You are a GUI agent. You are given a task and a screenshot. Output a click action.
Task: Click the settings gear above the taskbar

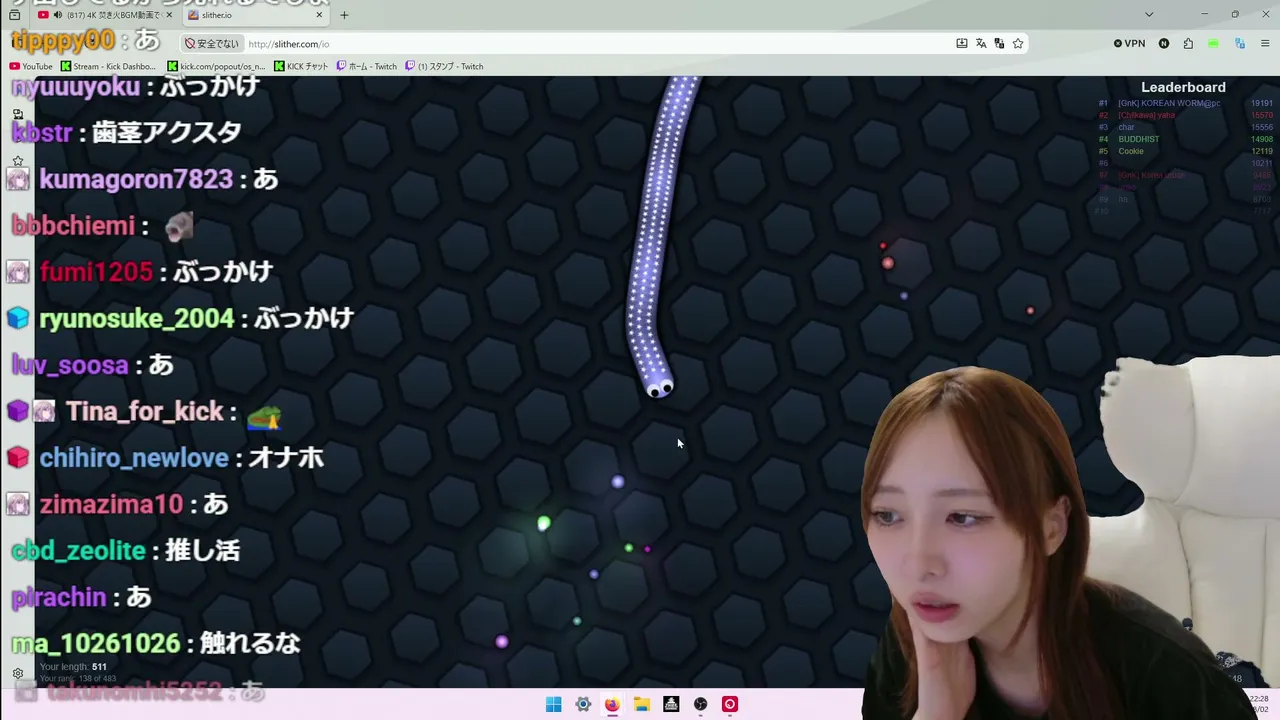[x=17, y=673]
